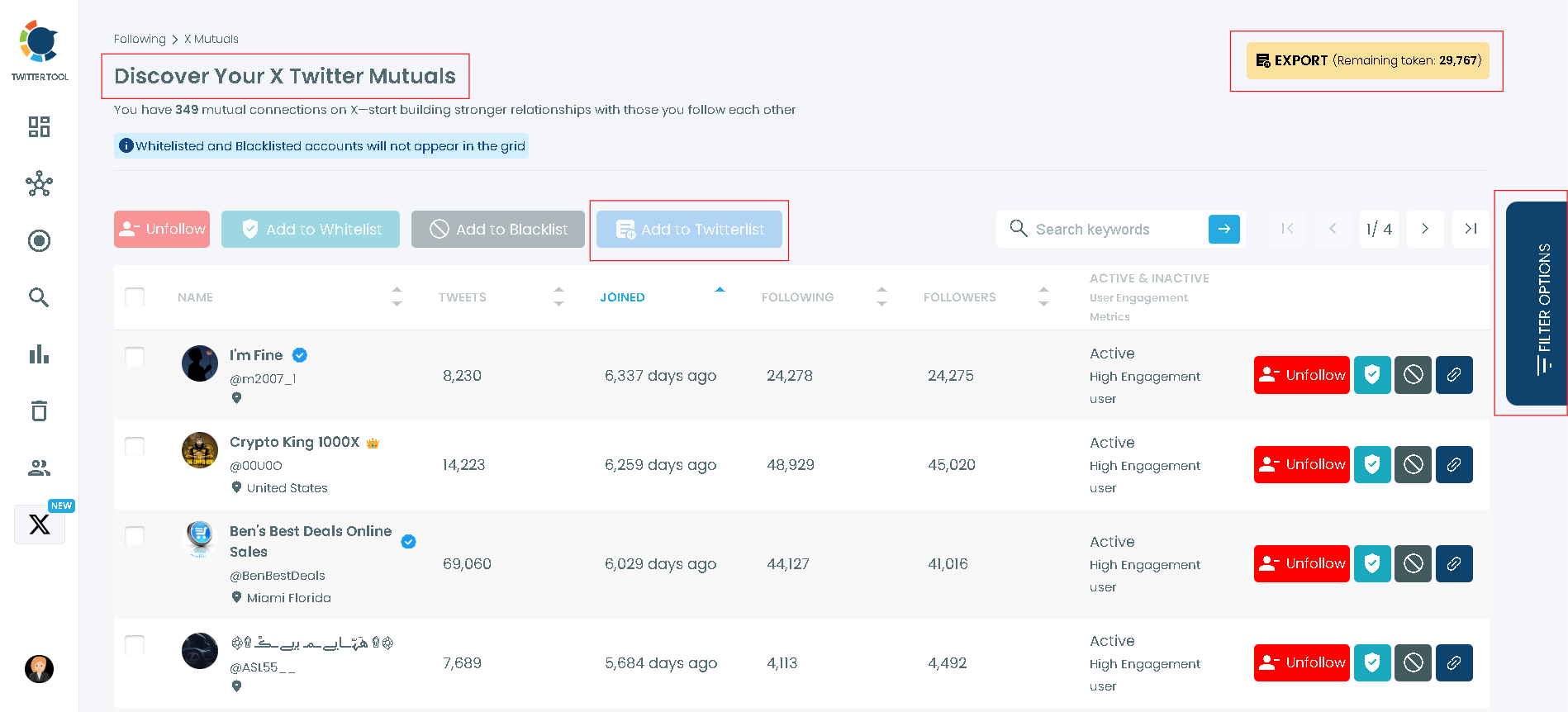The height and width of the screenshot is (712, 1568).
Task: Open link icon for Crypto King 1000X
Action: (1454, 464)
